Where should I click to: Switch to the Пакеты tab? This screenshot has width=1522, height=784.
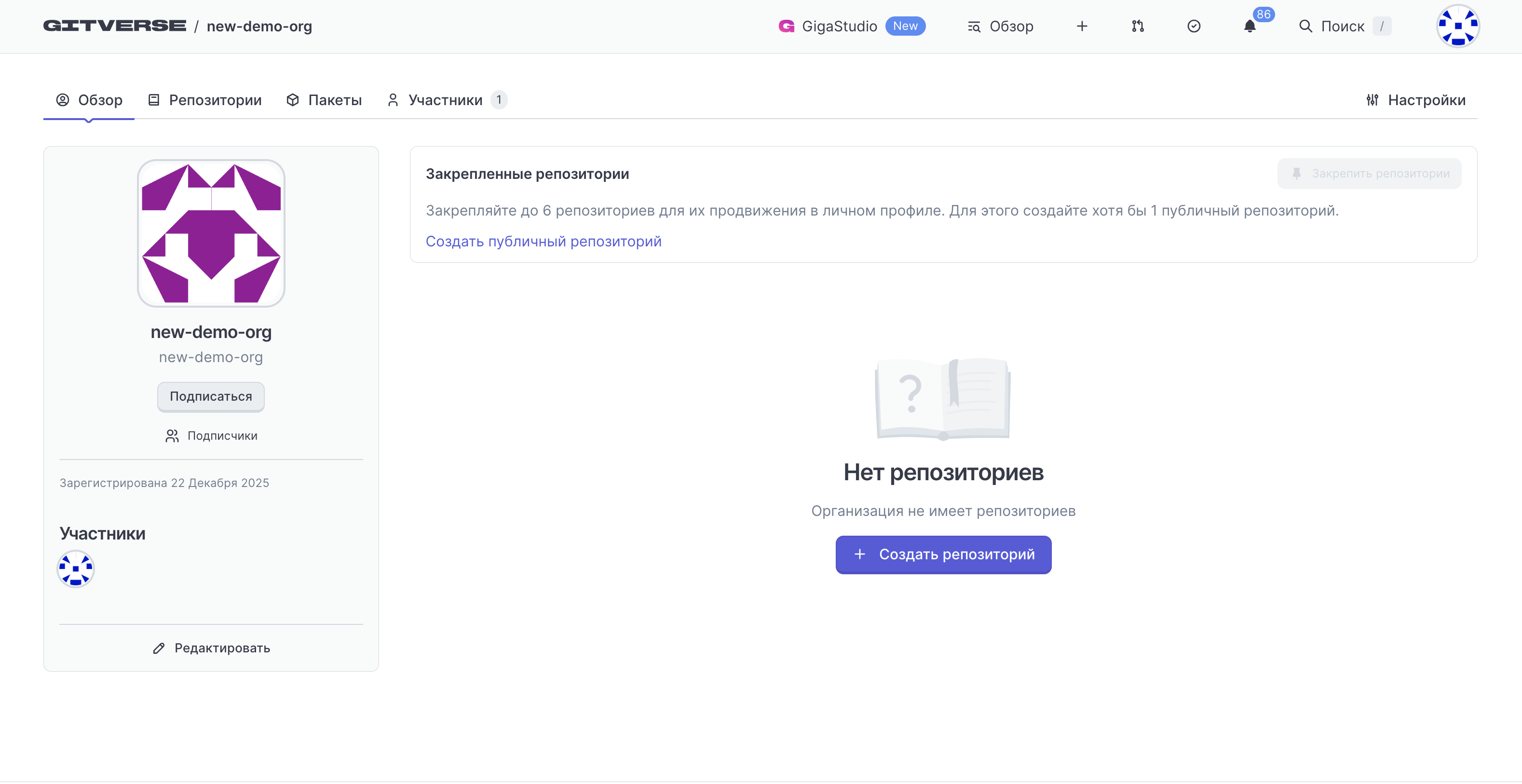point(324,100)
